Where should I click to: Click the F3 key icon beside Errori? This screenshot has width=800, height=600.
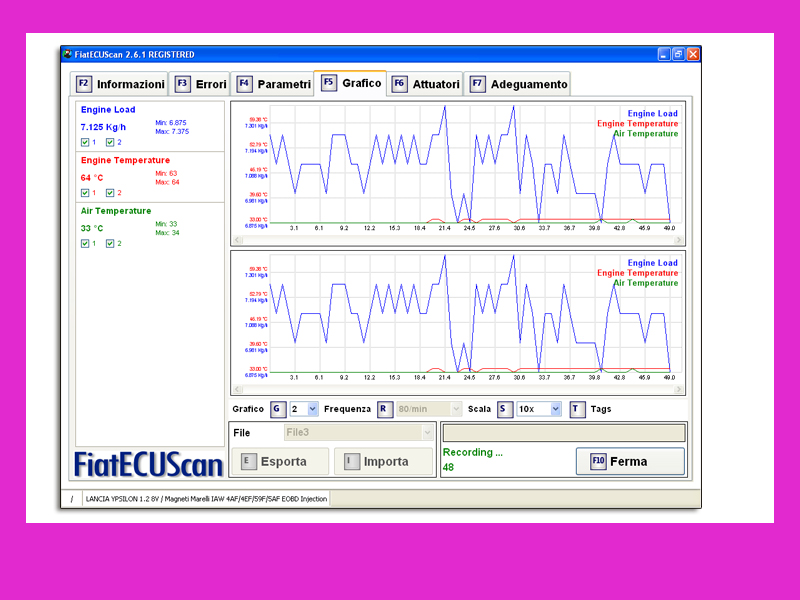tap(182, 84)
